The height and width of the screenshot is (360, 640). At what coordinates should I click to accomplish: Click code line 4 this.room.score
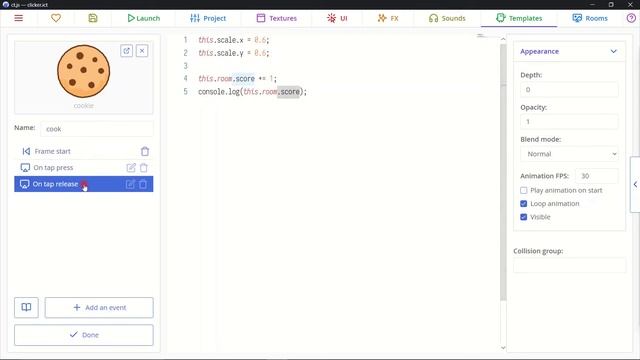[x=237, y=79]
